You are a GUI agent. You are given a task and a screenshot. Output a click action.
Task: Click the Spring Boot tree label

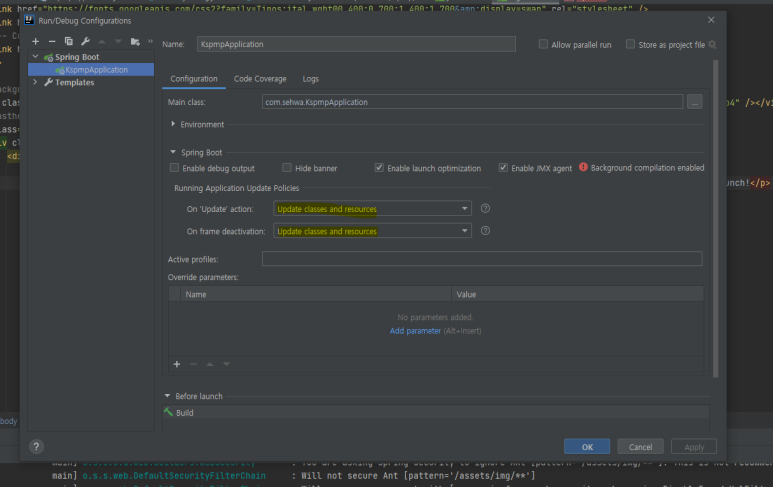coord(77,57)
